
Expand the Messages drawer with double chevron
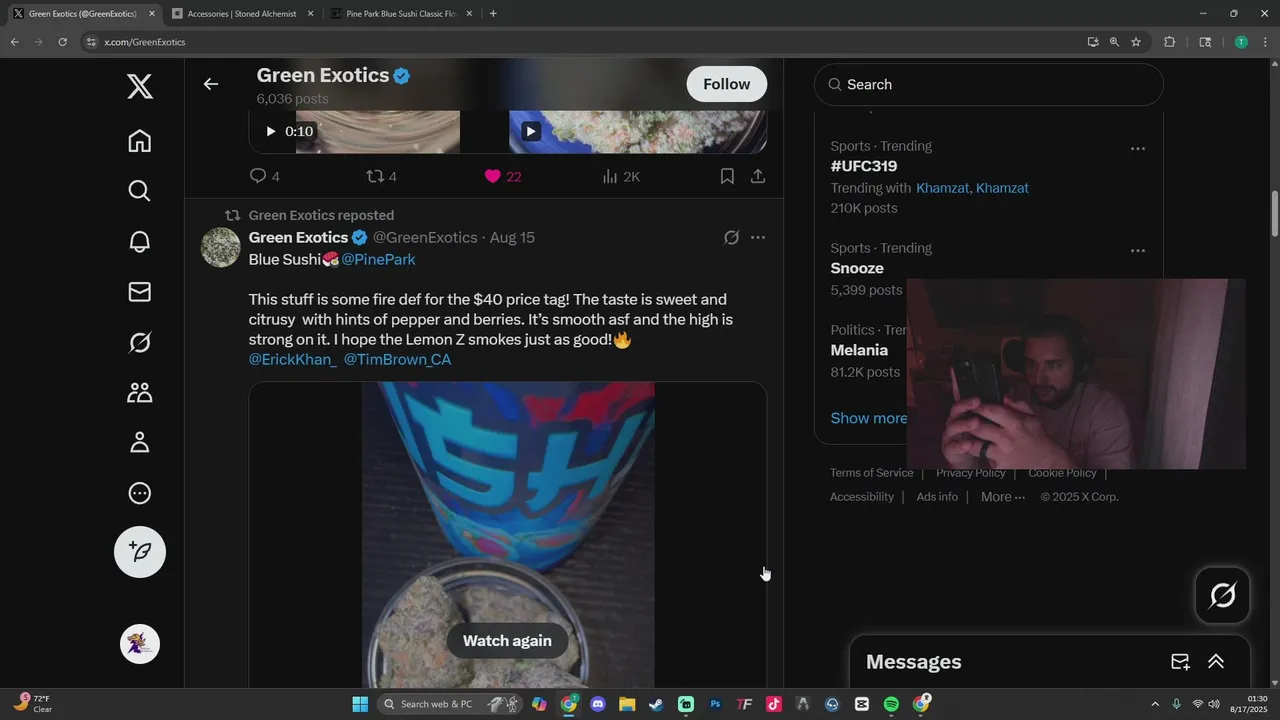click(1216, 662)
